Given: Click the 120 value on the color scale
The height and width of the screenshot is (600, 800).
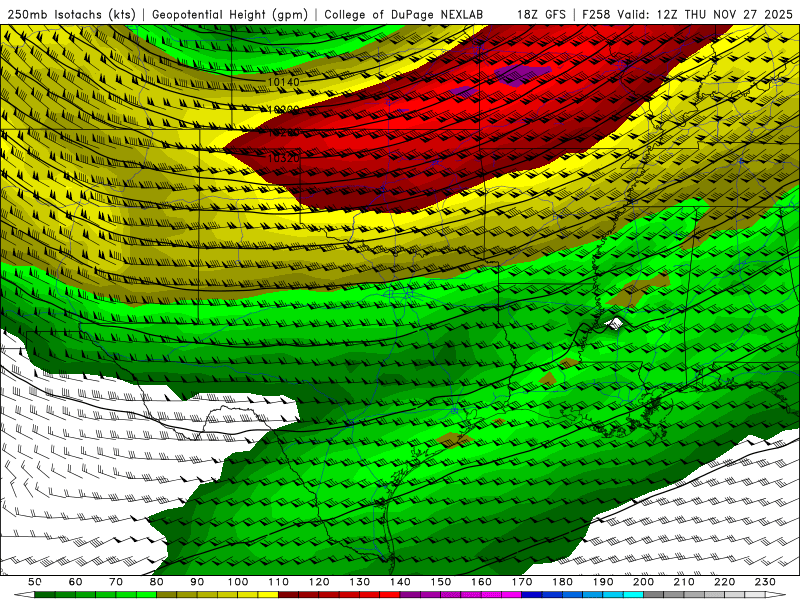Looking at the screenshot, I should [x=319, y=582].
